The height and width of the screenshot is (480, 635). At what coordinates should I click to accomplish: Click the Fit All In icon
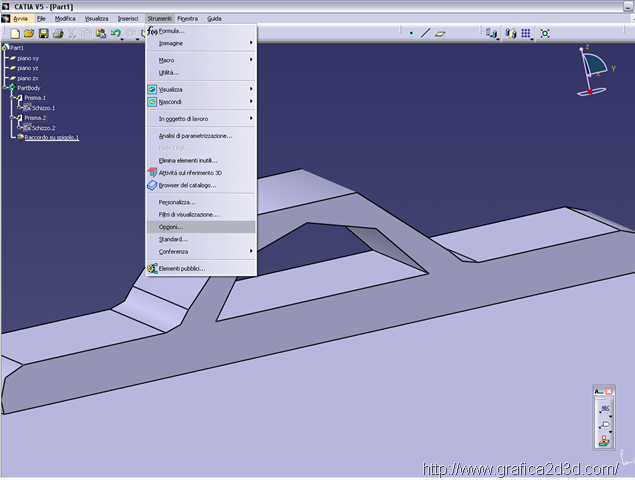545,33
